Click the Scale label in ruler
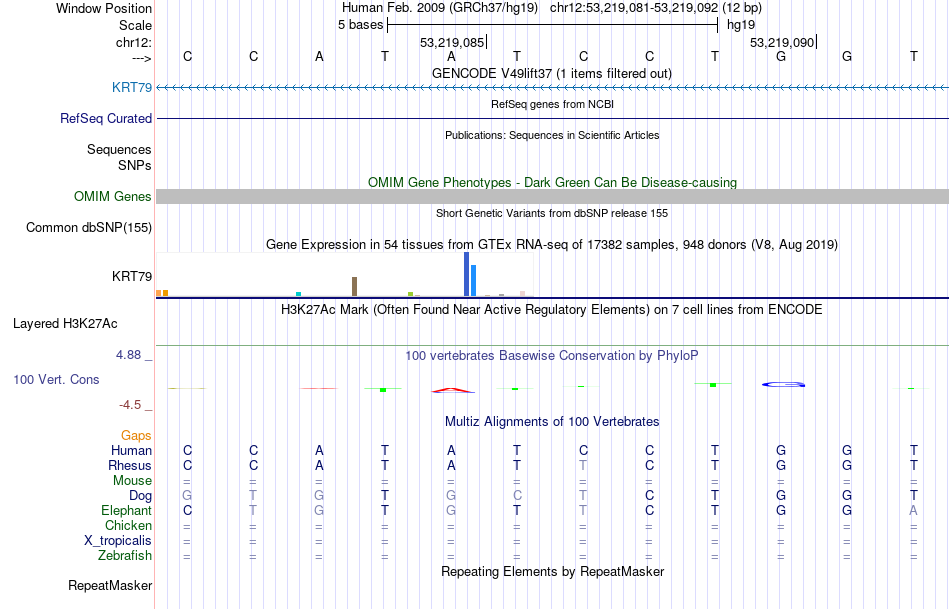950x609 pixels. tap(135, 25)
